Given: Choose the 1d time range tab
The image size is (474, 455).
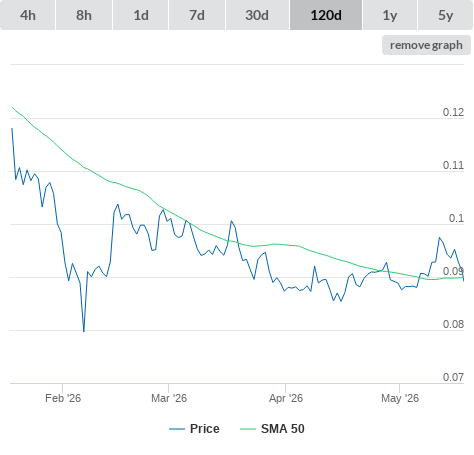Looking at the screenshot, I should click(x=141, y=15).
